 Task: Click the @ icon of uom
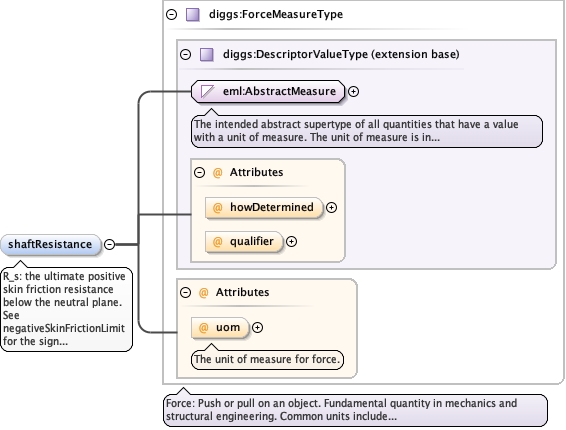click(204, 327)
